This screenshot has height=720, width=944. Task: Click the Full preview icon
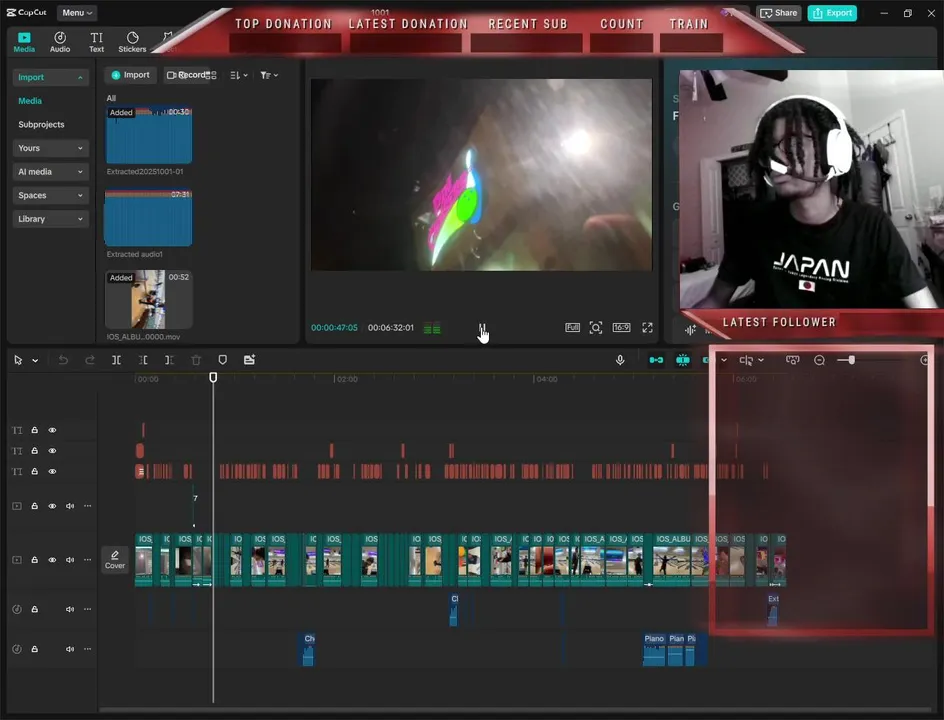[x=572, y=327]
